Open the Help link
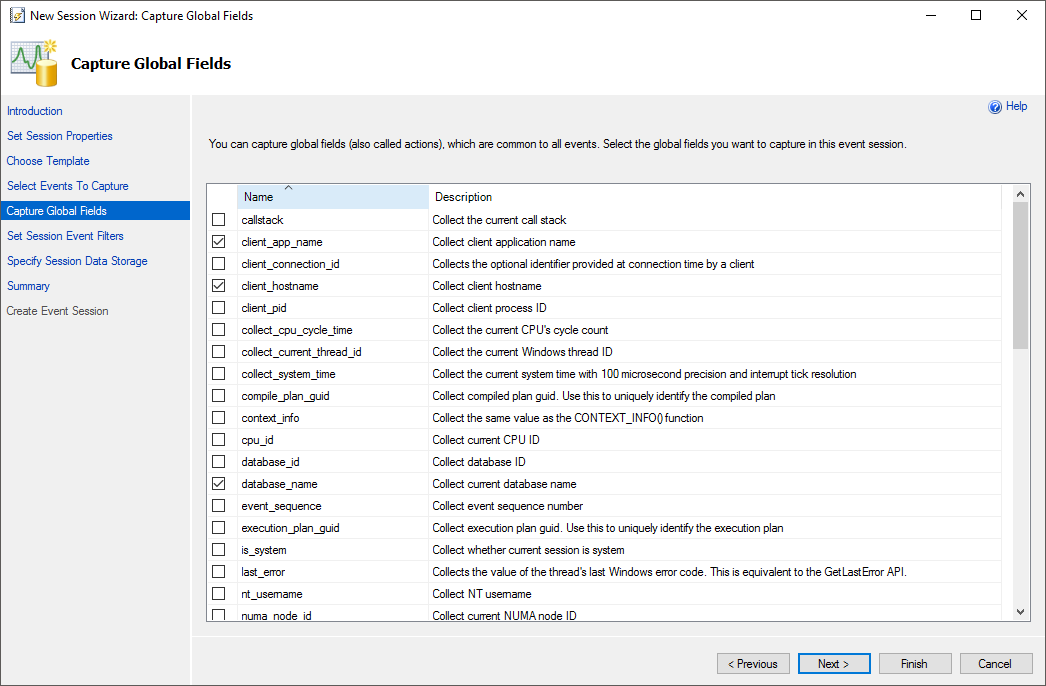 tap(1016, 107)
